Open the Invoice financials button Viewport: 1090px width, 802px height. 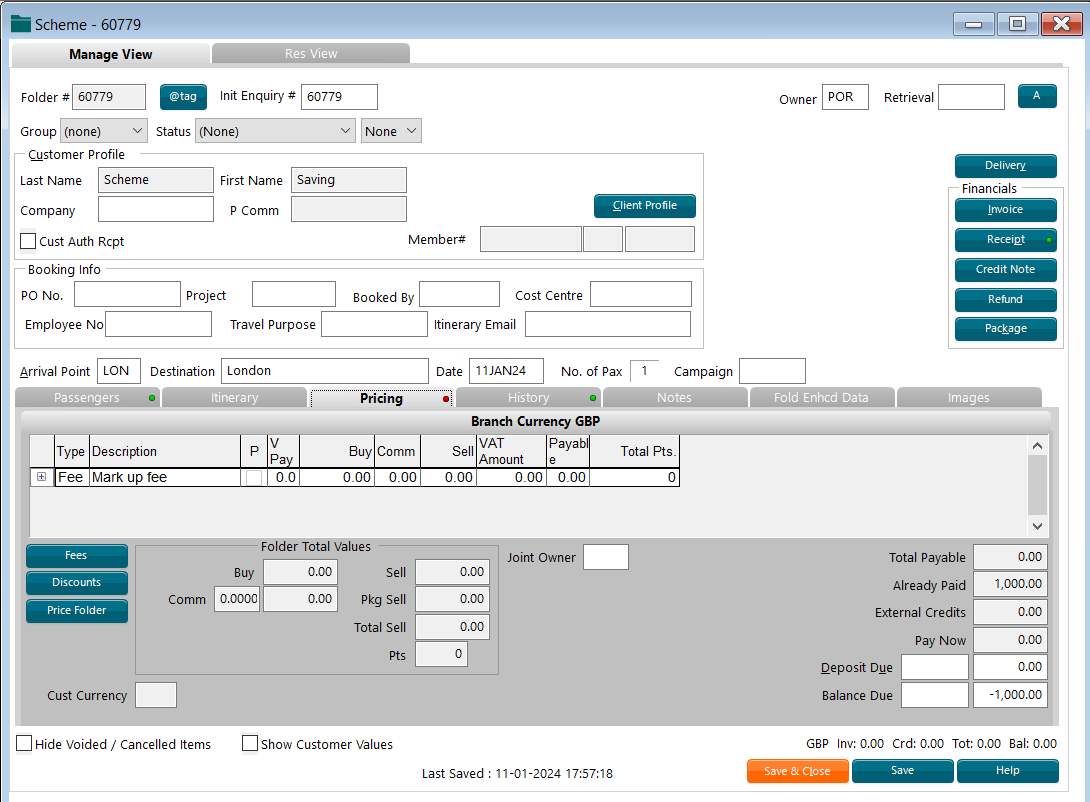[1005, 210]
